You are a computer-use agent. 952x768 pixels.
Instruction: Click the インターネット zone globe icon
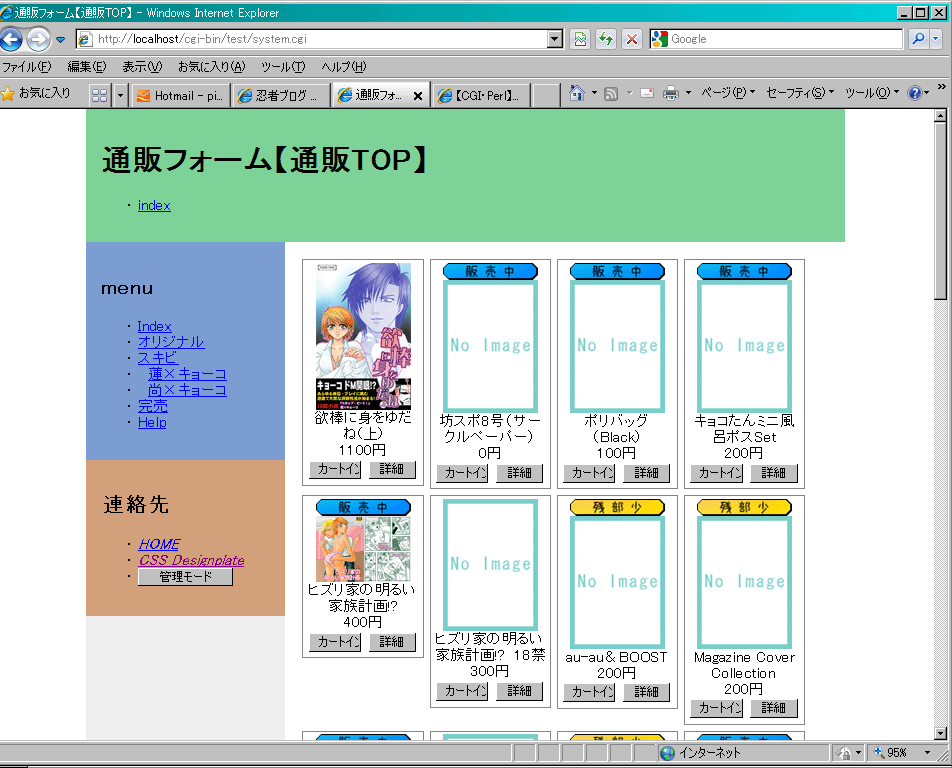tap(667, 753)
